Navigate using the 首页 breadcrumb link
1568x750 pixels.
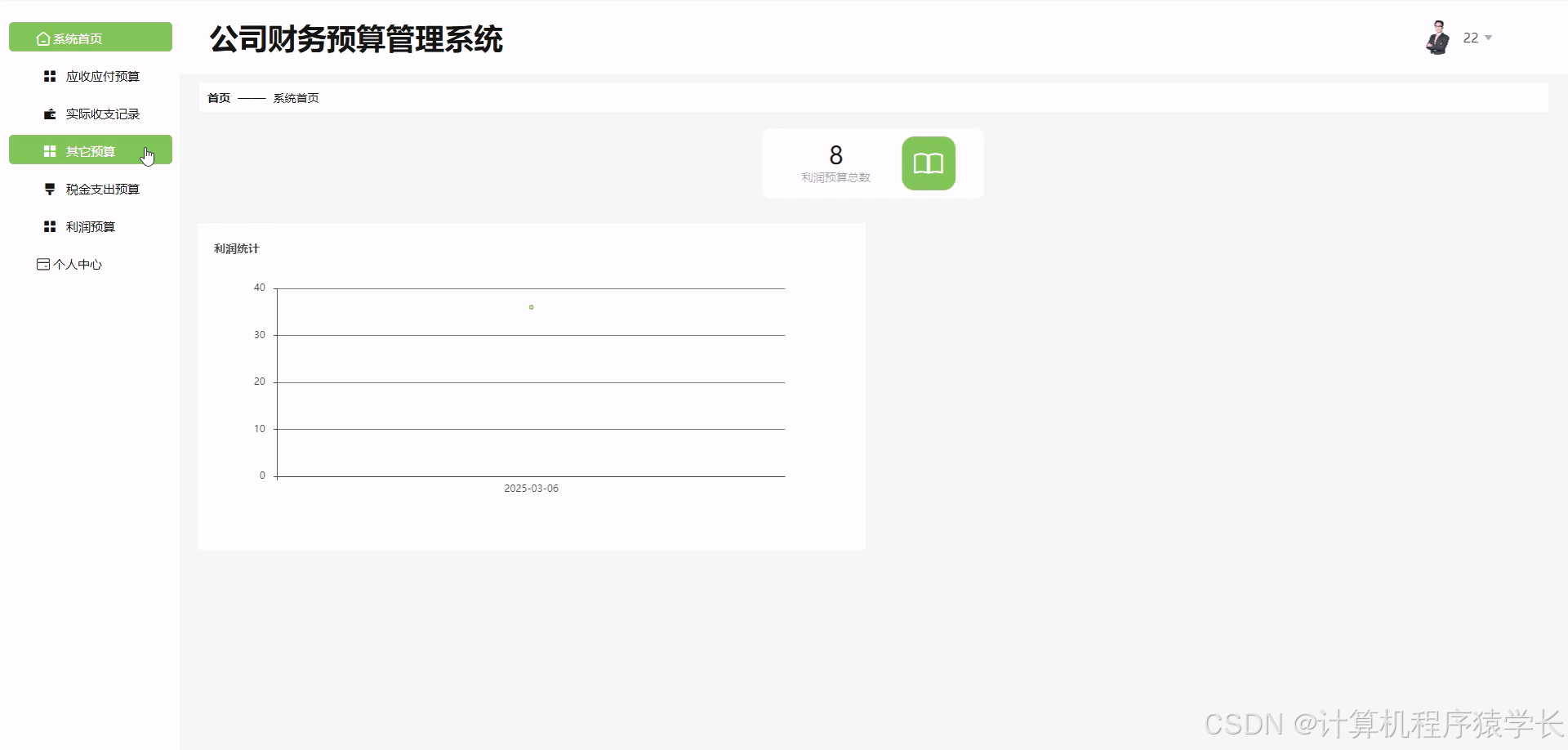tap(218, 97)
